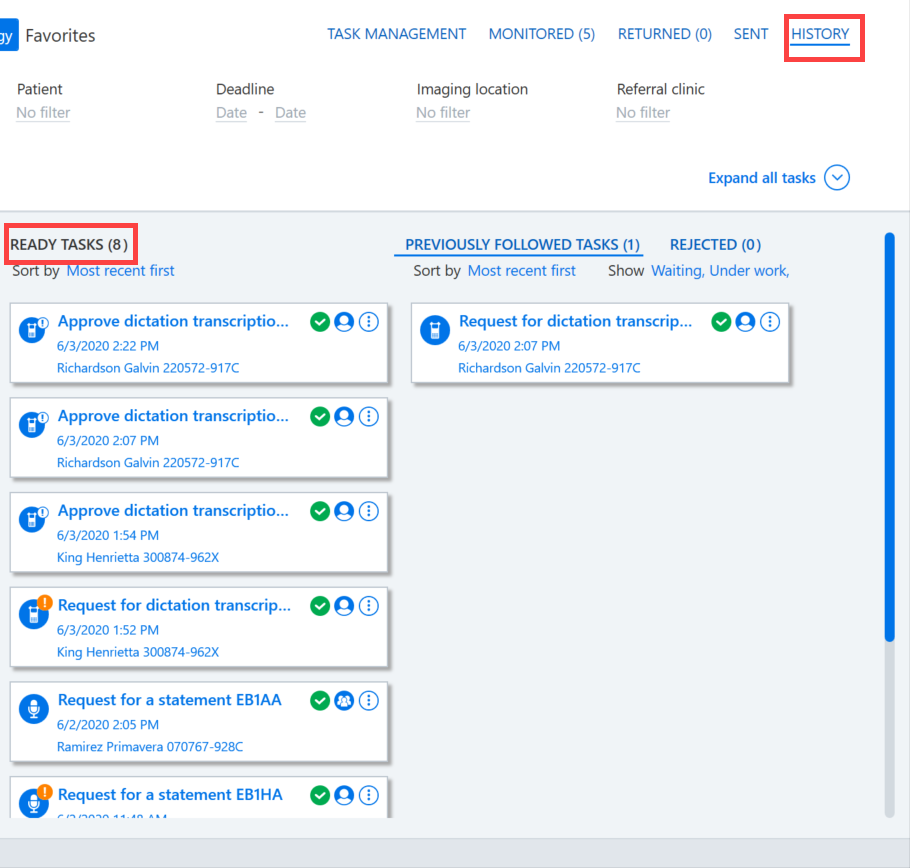Open the Deadline end Date field
This screenshot has height=868, width=910.
coord(290,113)
